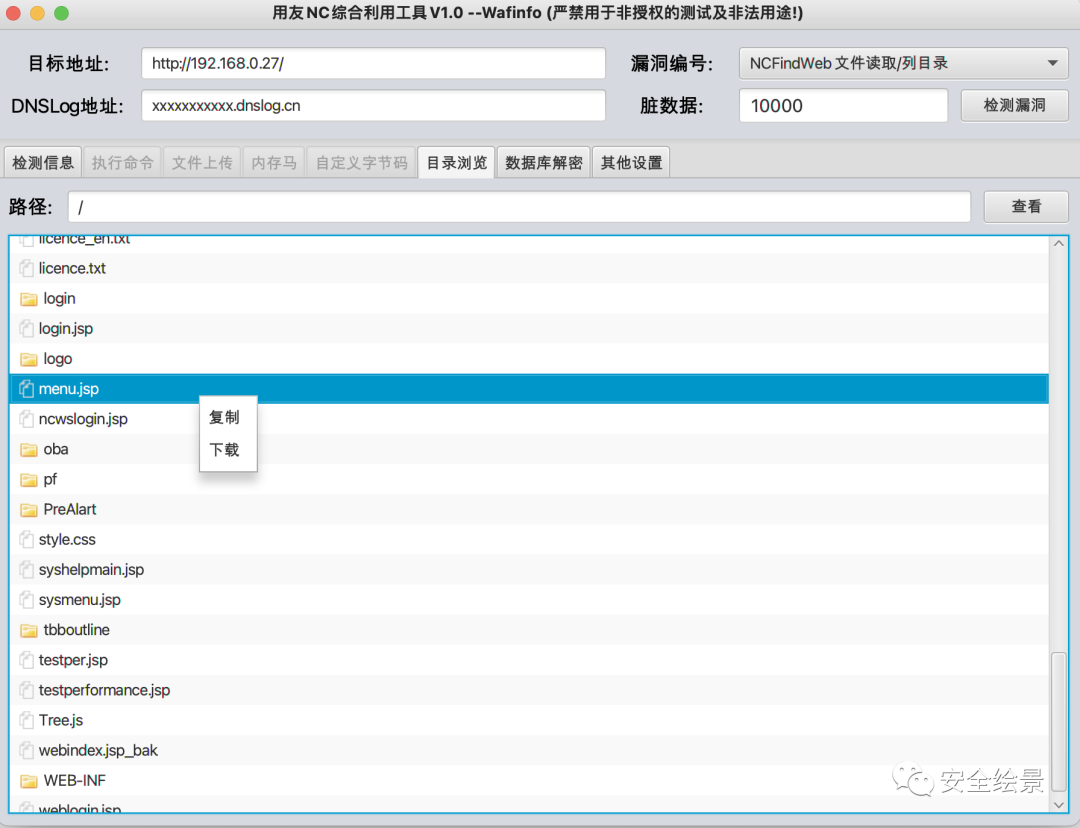Select the testper.jsp file name
1080x828 pixels.
point(74,661)
